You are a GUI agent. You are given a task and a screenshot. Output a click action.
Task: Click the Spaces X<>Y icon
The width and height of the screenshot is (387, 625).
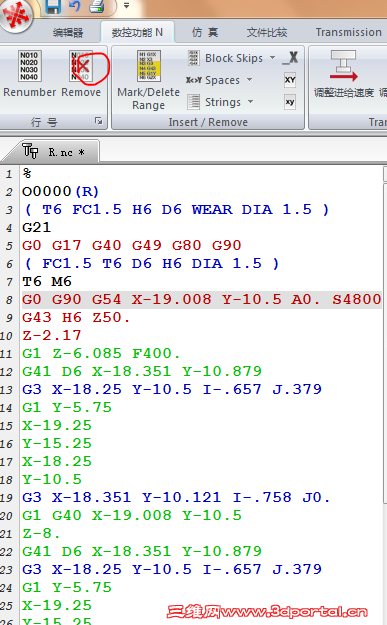[194, 80]
